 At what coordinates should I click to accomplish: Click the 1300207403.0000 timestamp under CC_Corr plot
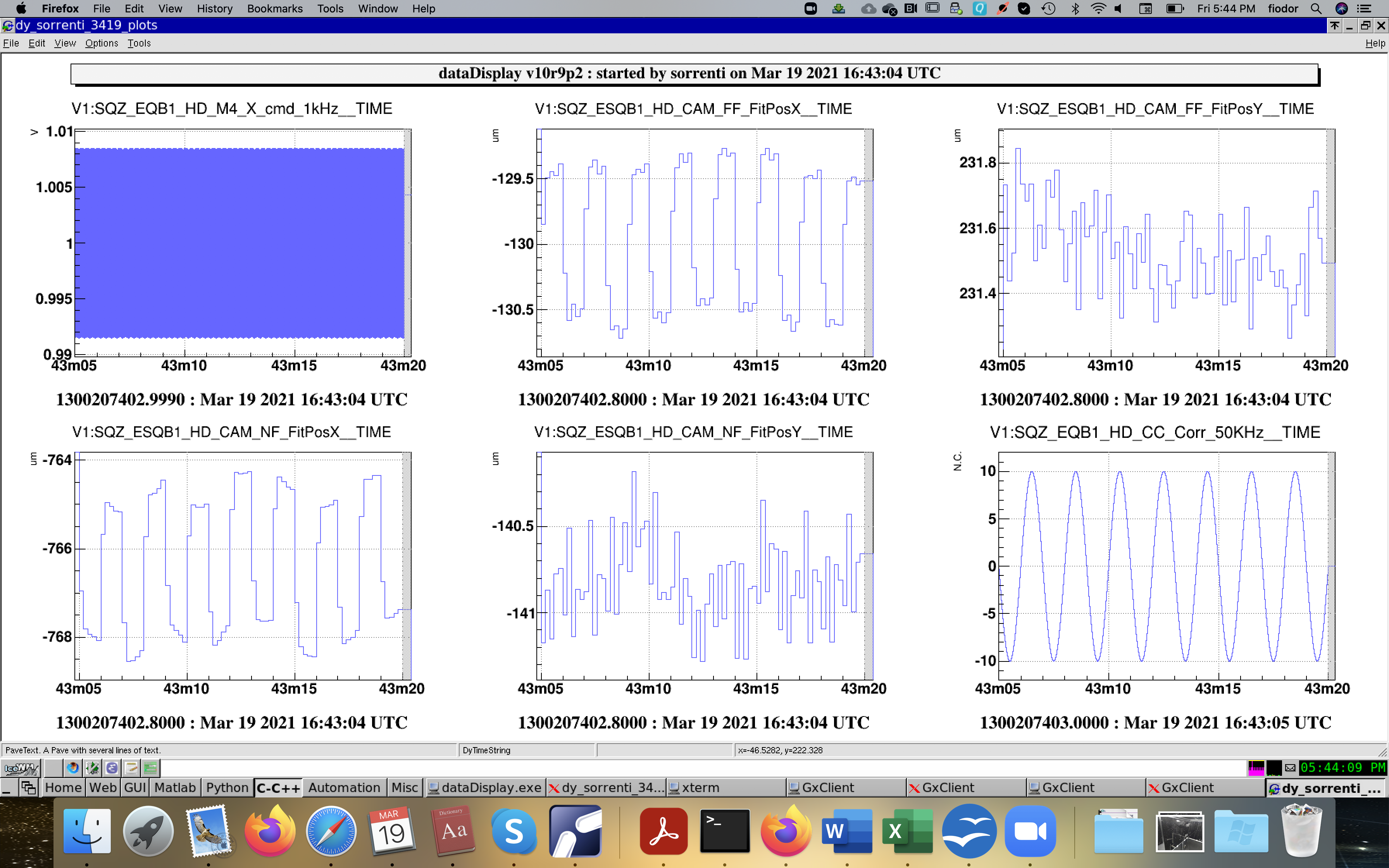1155,722
